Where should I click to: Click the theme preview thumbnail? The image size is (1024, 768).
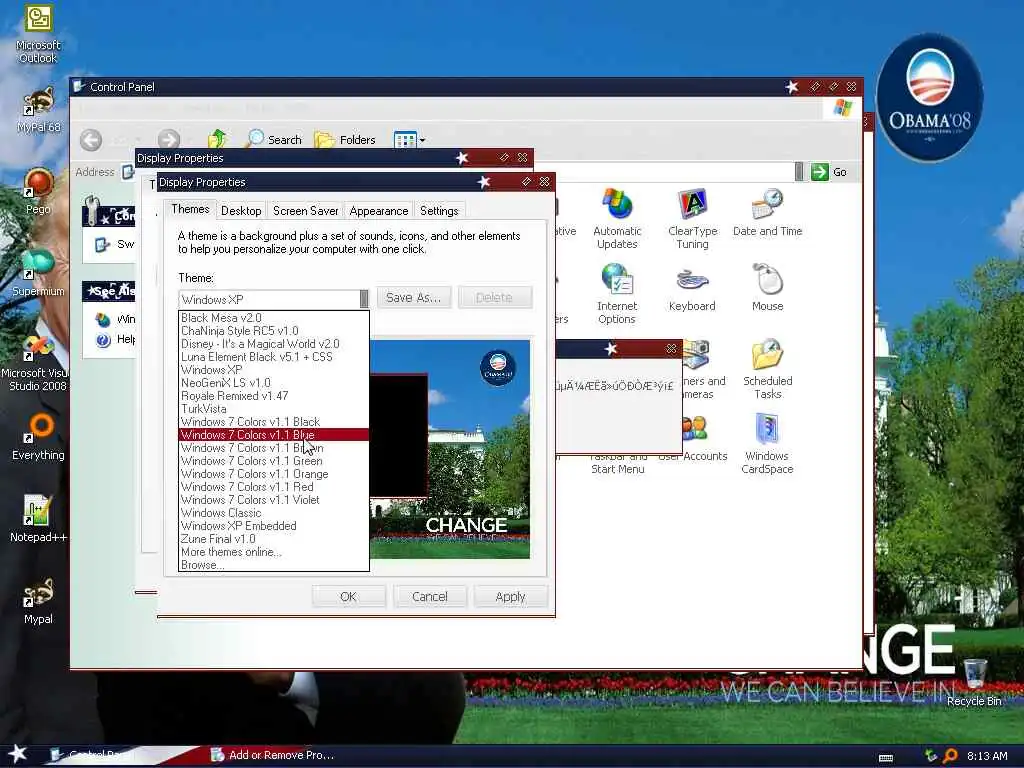pos(450,449)
